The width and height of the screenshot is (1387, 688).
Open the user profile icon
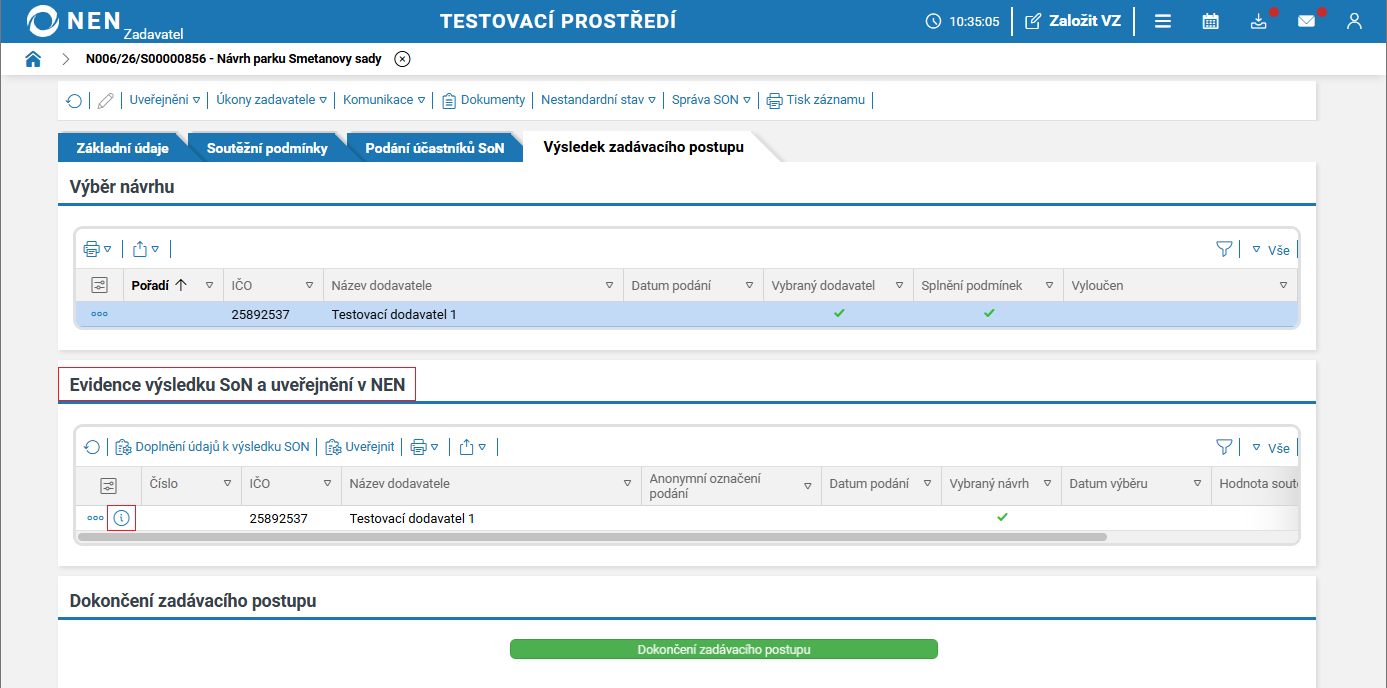click(x=1354, y=21)
